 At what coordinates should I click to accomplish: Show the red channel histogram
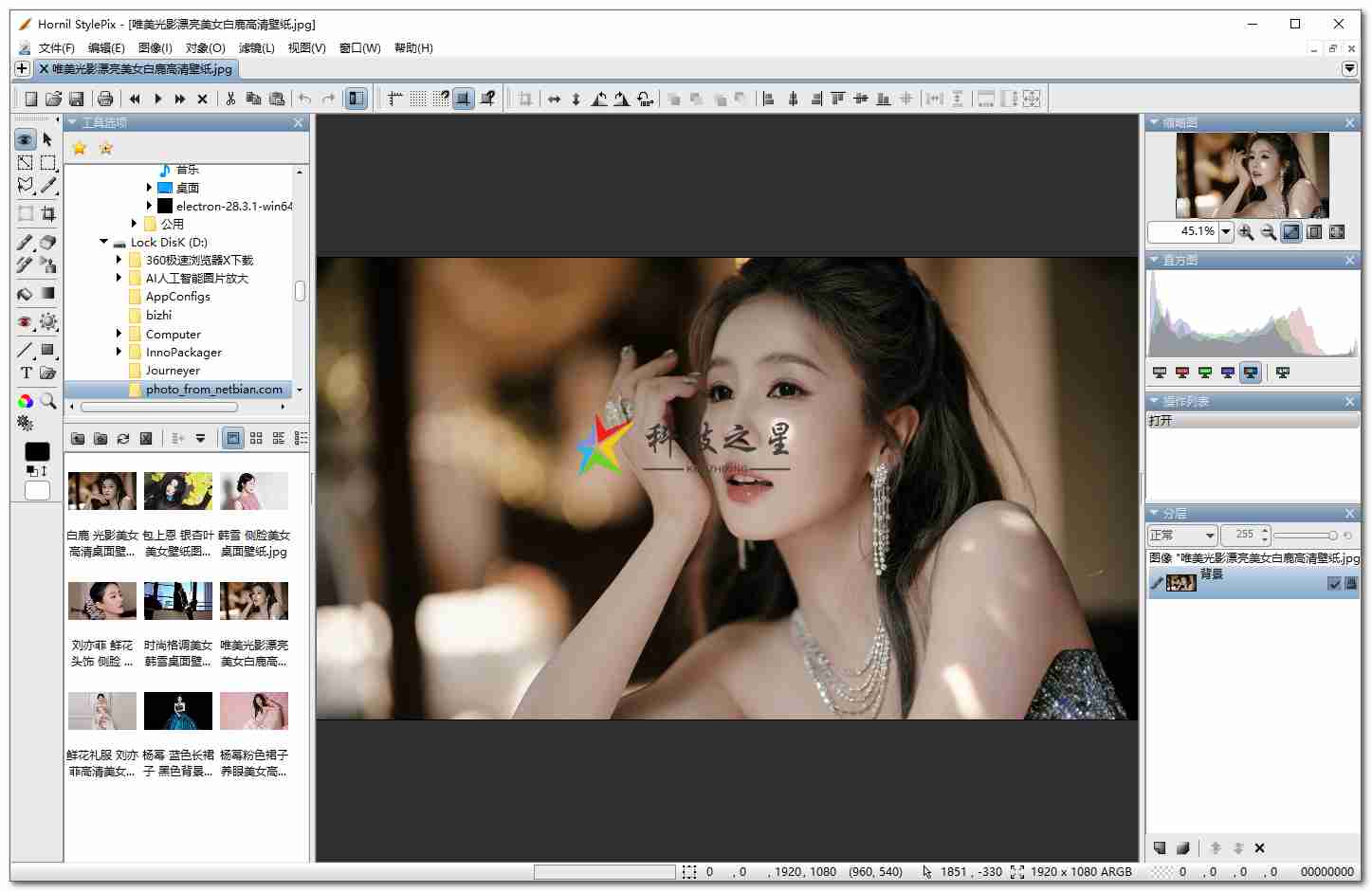[x=1181, y=372]
